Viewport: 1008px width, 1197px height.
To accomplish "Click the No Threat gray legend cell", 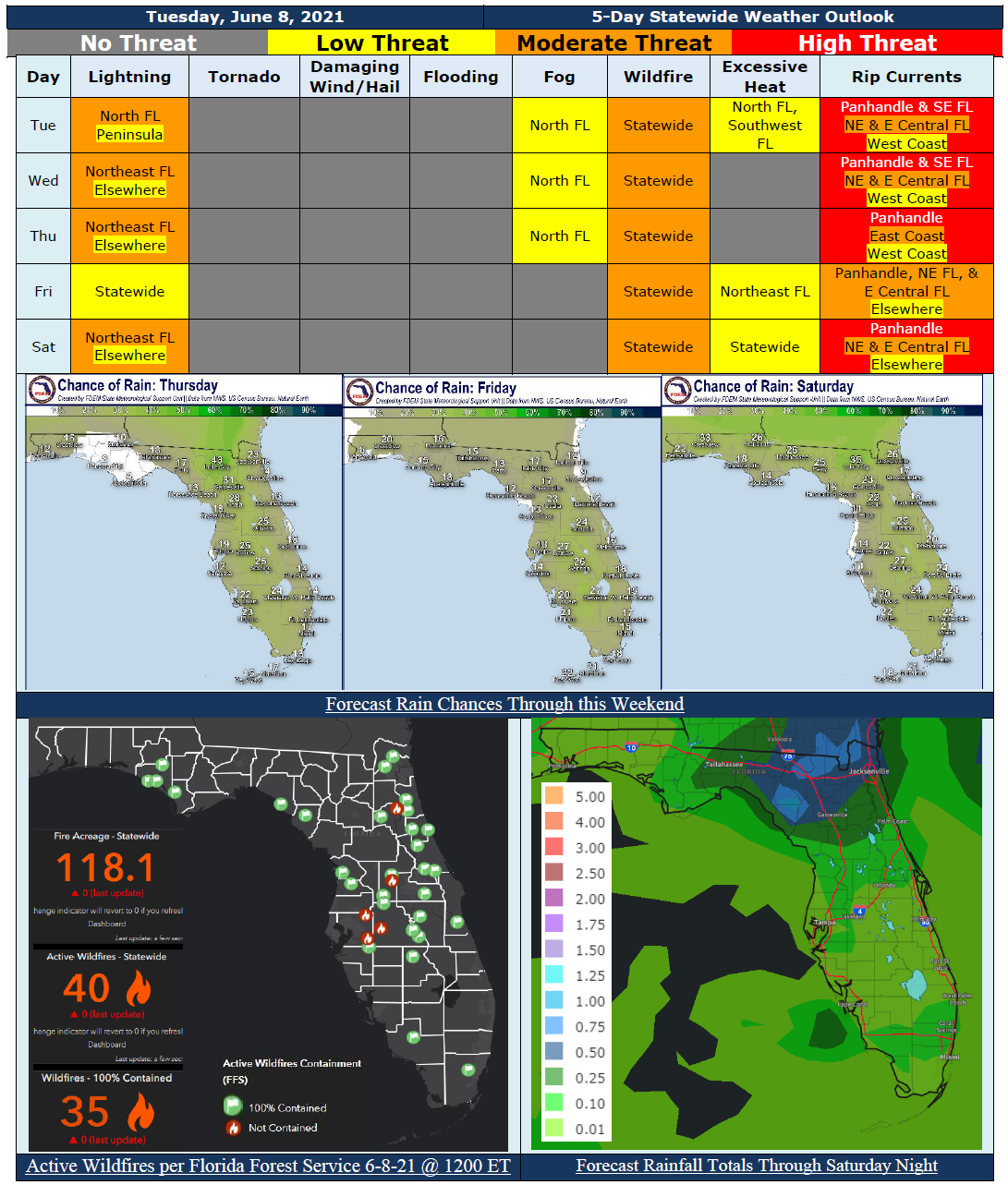I will coord(137,42).
